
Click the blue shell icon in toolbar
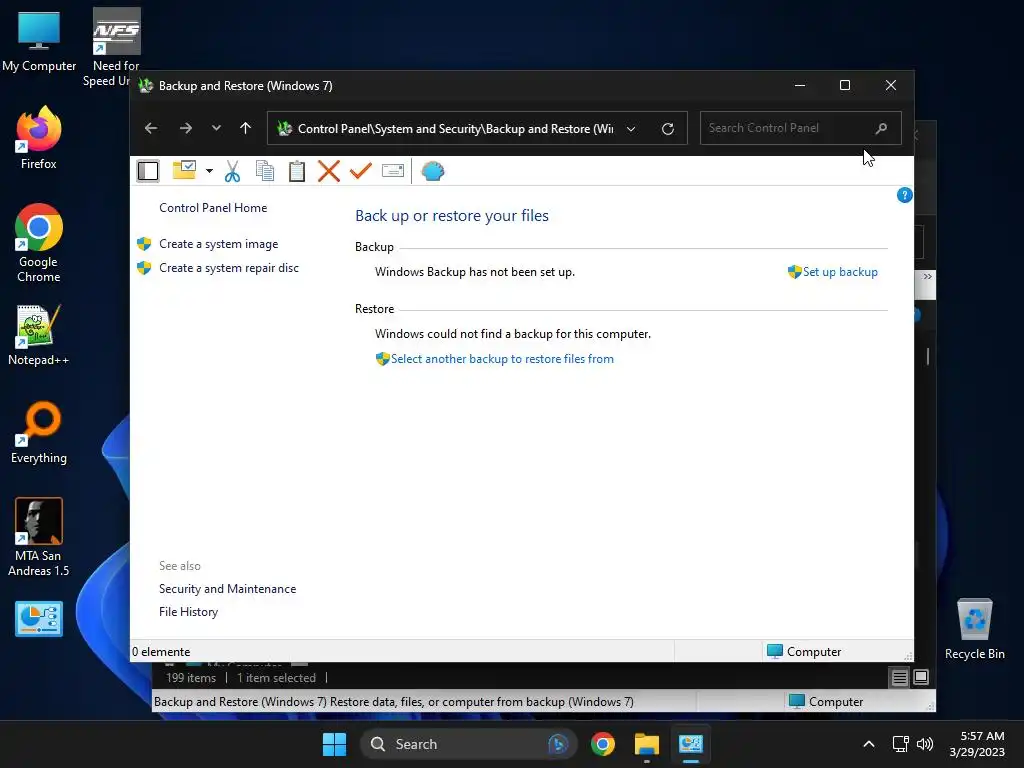tap(432, 171)
